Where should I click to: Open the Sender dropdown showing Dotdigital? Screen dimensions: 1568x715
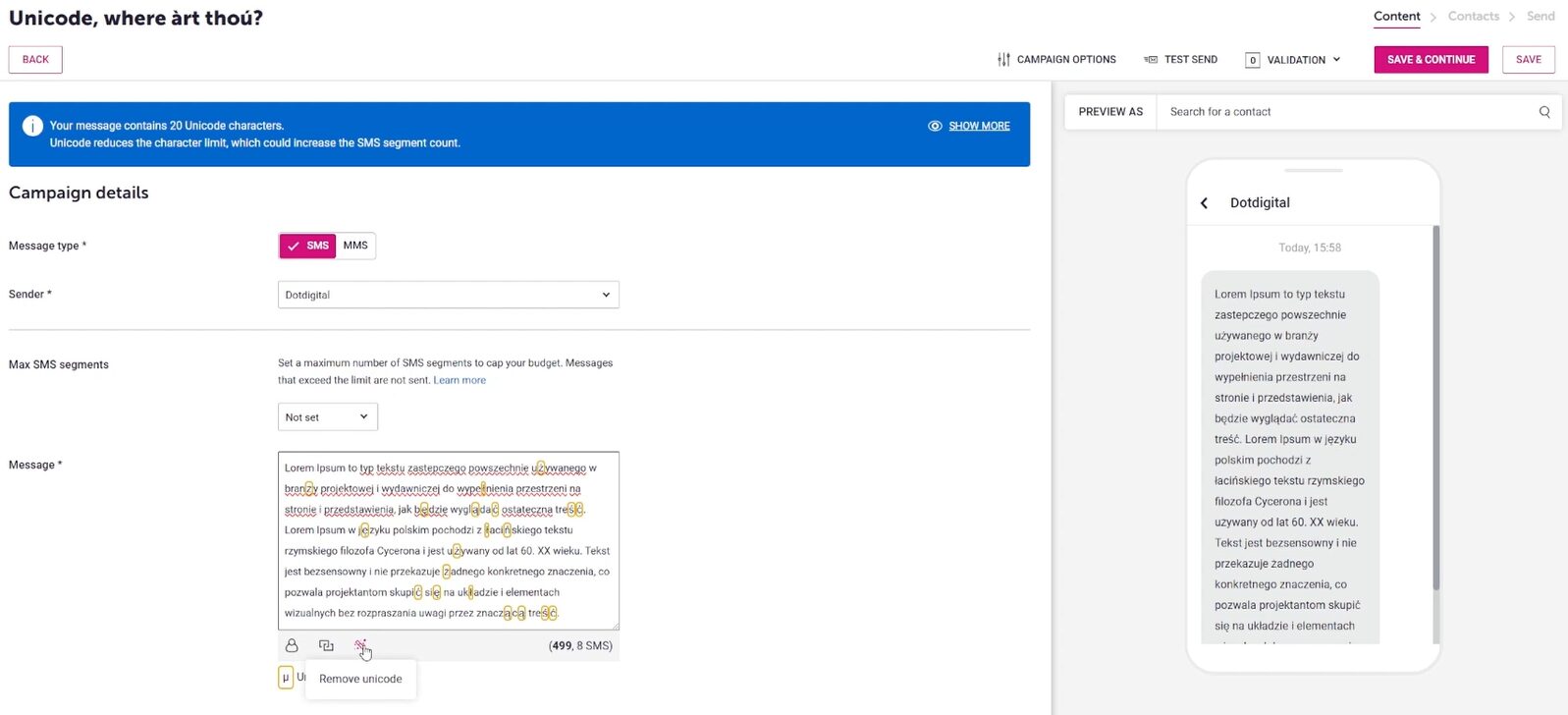click(448, 295)
